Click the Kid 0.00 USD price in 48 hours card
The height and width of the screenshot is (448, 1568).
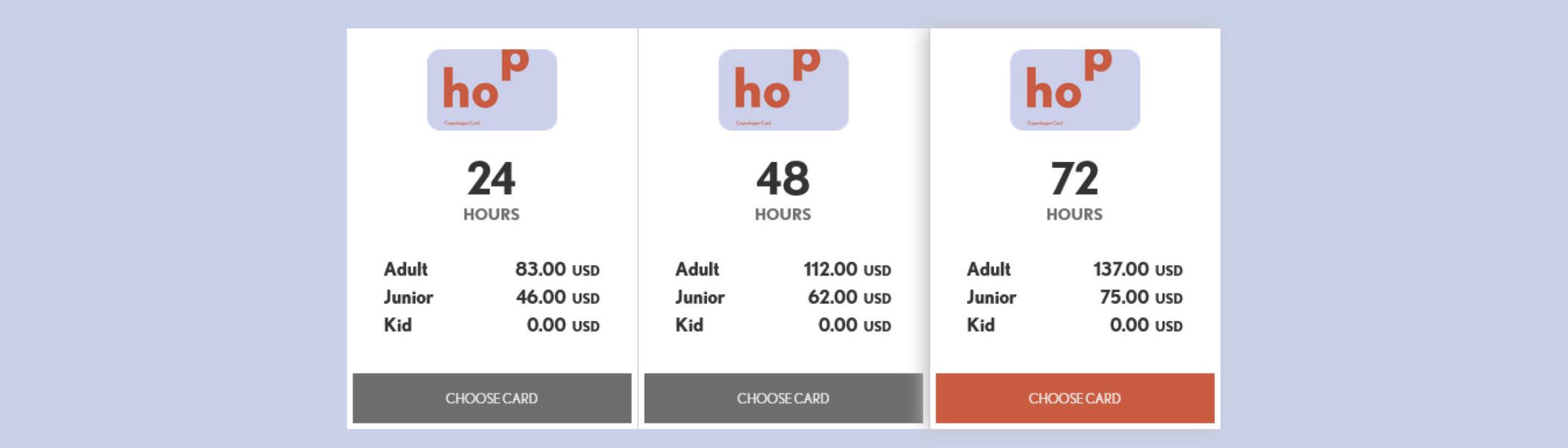coord(854,325)
